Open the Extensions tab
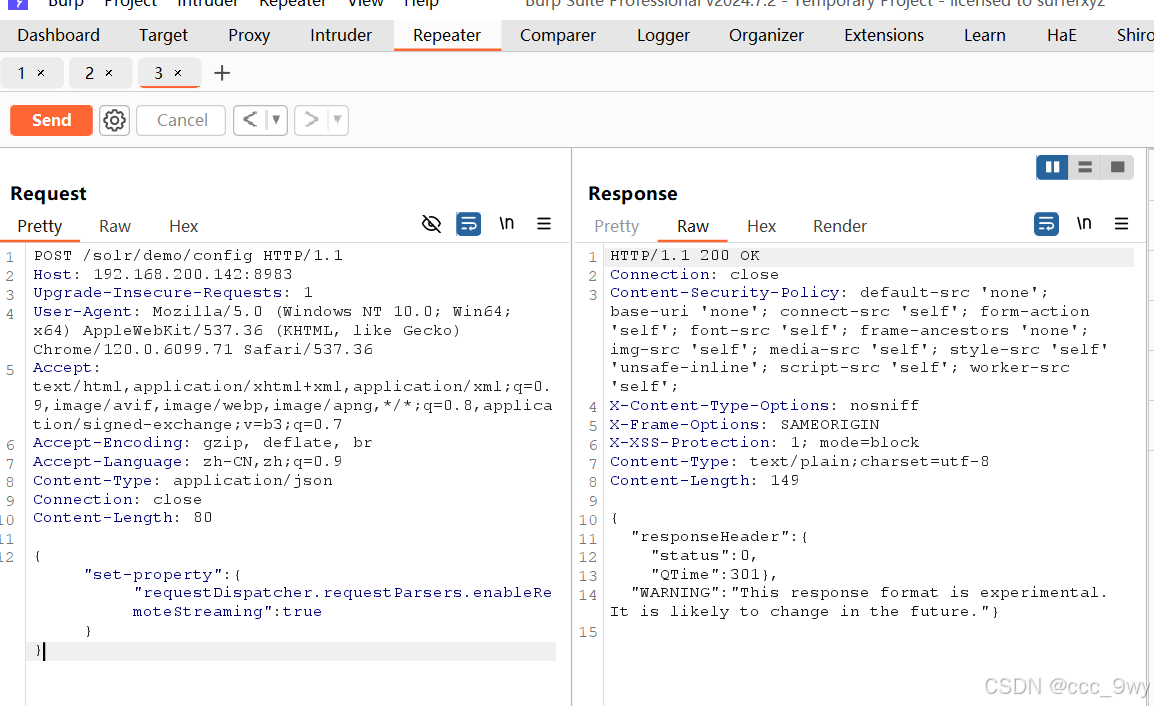This screenshot has width=1154, height=706. (884, 35)
